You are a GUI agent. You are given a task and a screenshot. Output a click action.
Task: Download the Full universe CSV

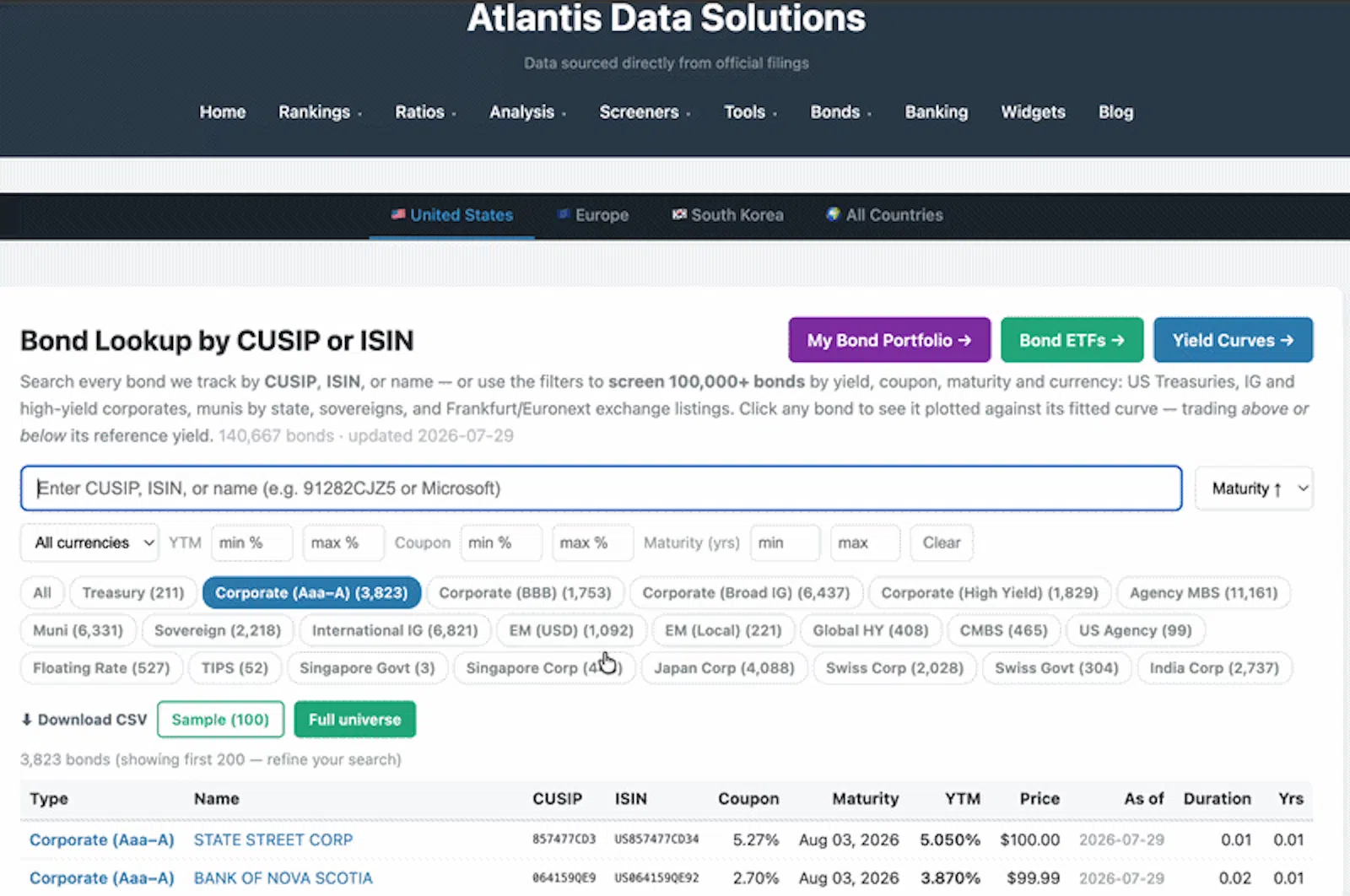click(x=354, y=720)
